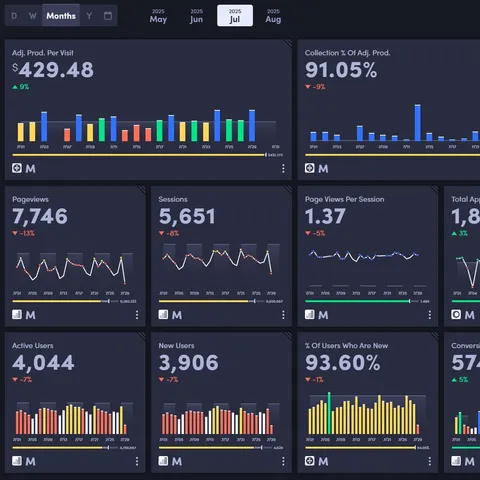Screen dimensions: 480x480
Task: Select the Aug 2025 period
Action: (x=273, y=16)
